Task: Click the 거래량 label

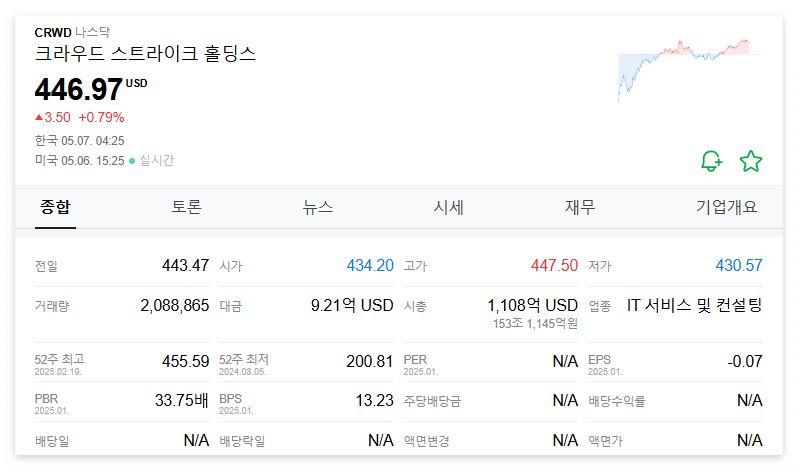Action: (52, 306)
